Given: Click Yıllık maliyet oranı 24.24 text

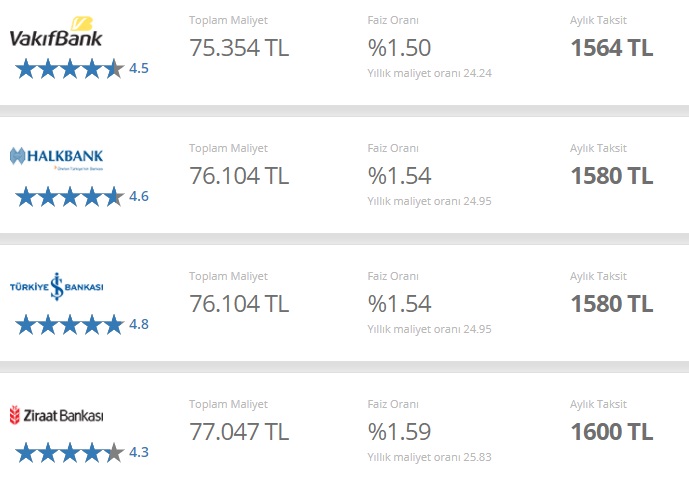Looking at the screenshot, I should (429, 73).
